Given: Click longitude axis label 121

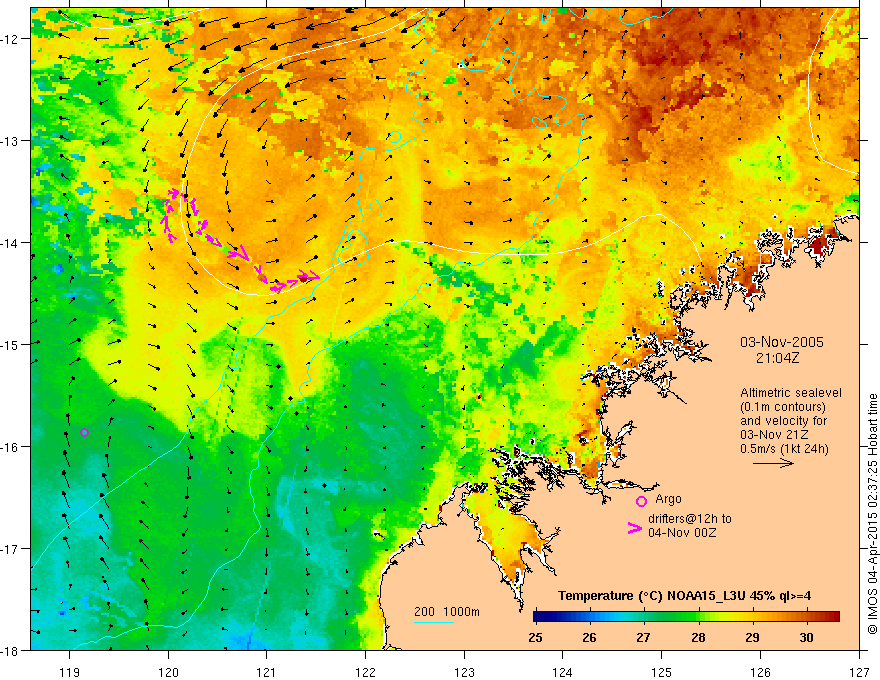Looking at the screenshot, I should pos(267,672).
